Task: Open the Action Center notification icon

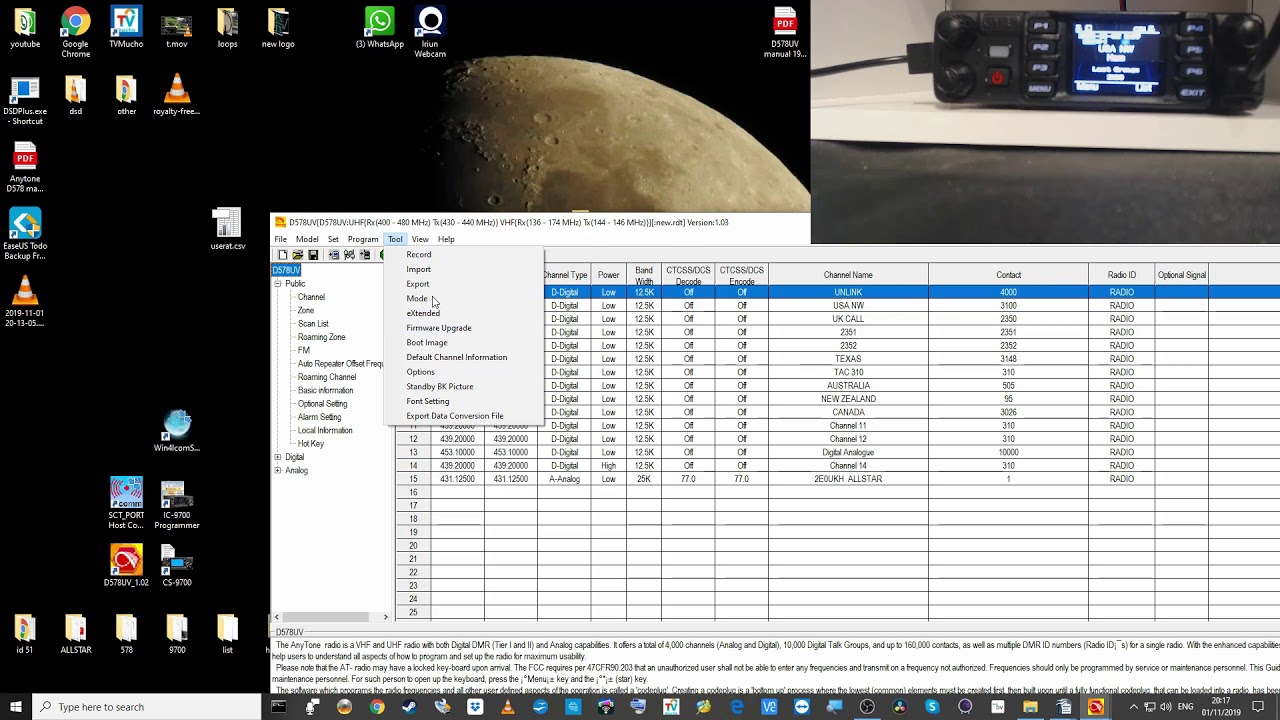Action: (x=1258, y=707)
